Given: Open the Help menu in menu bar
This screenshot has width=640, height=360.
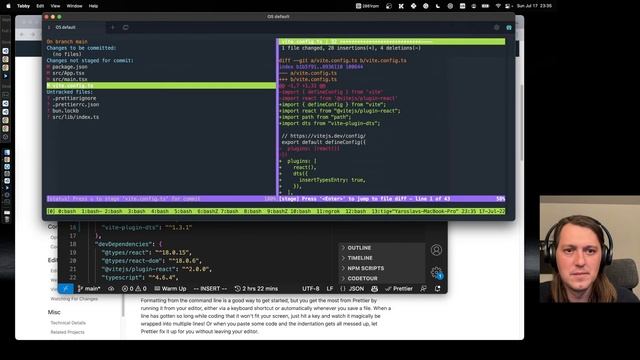Looking at the screenshot, I should pos(93,6).
